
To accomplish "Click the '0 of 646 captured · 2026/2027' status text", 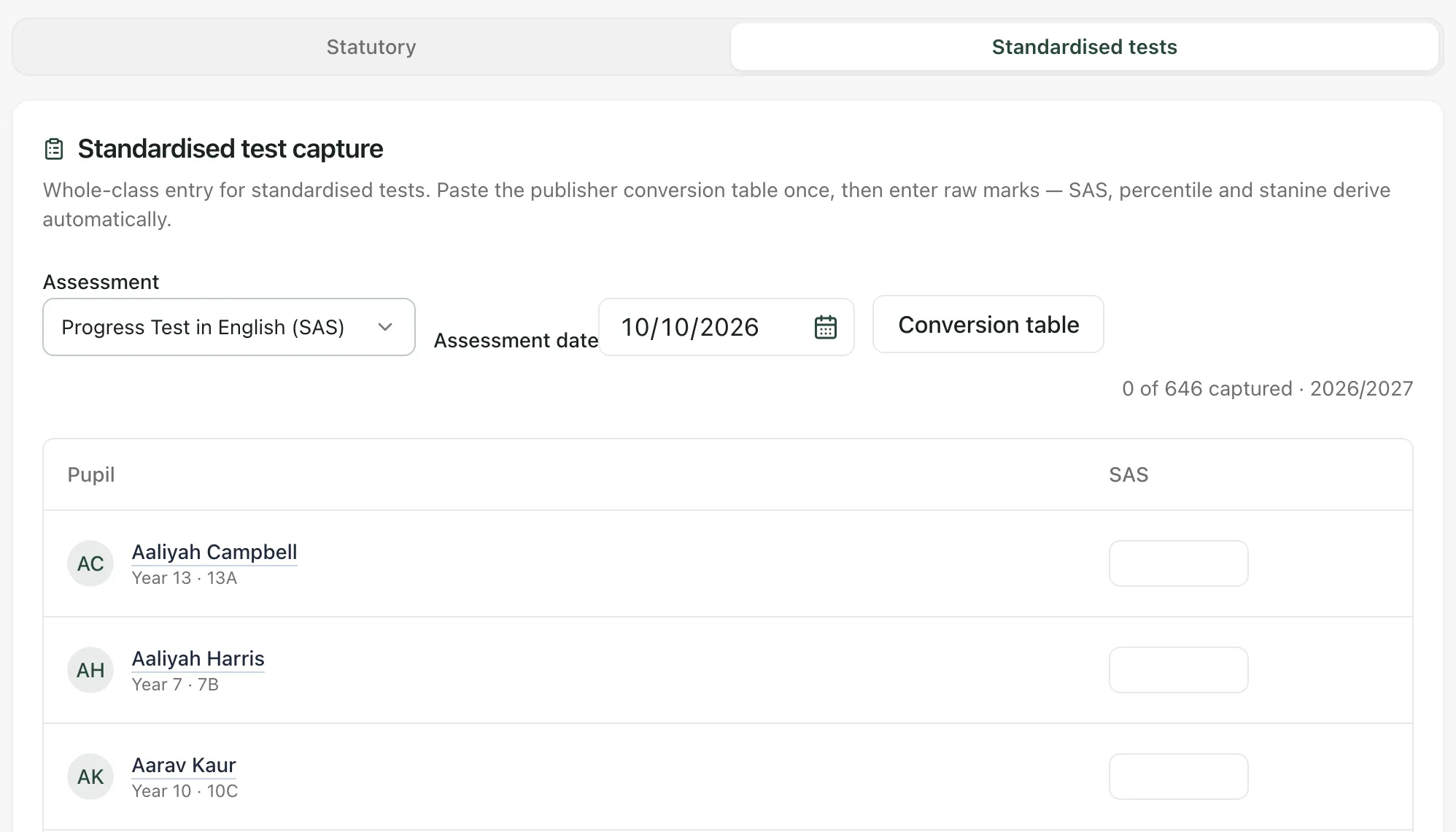I will pos(1267,388).
